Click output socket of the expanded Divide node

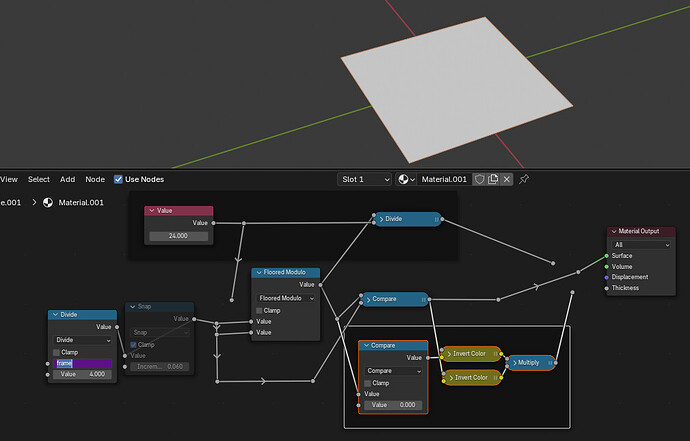click(117, 327)
